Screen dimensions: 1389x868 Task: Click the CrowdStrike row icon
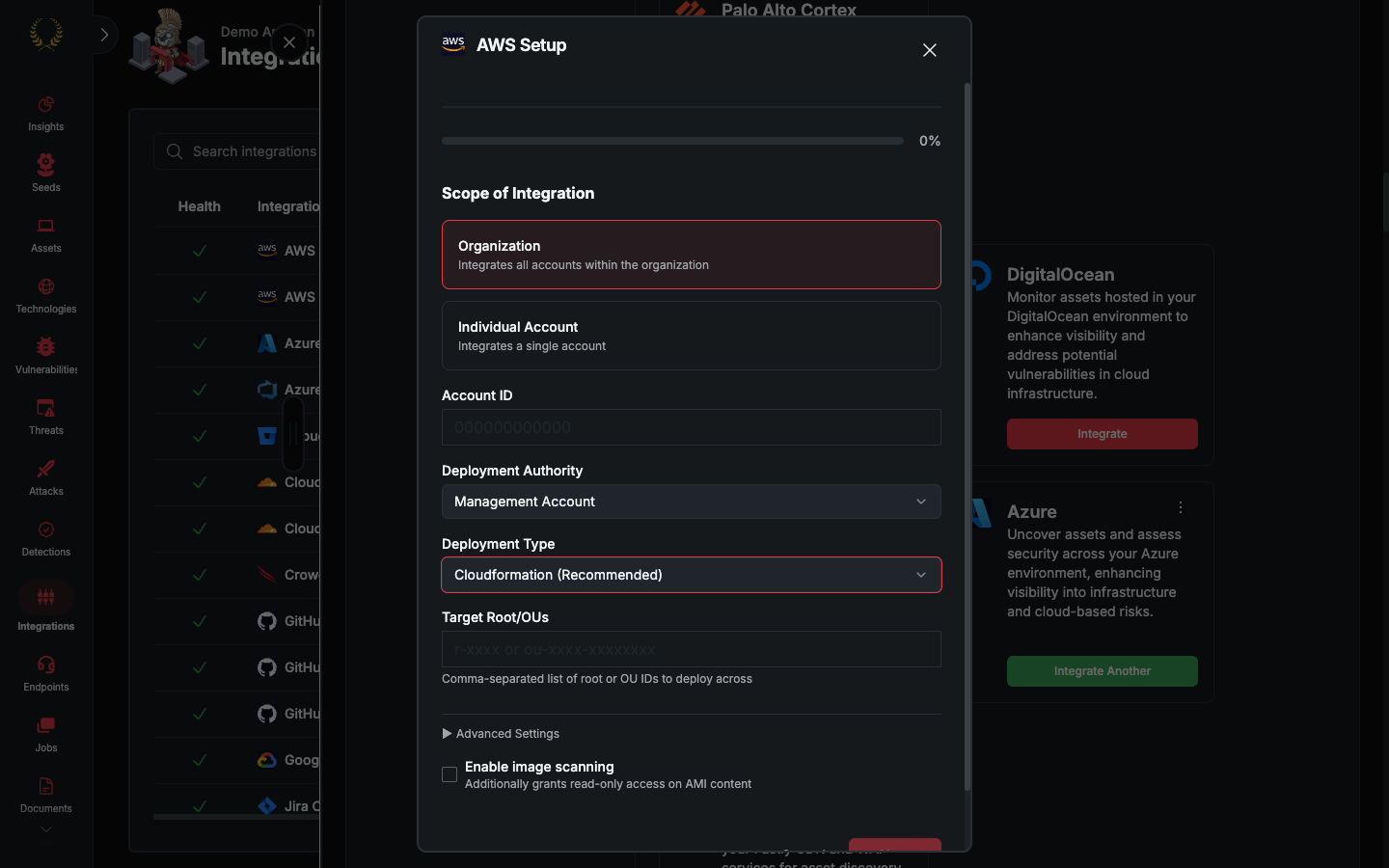[x=267, y=575]
